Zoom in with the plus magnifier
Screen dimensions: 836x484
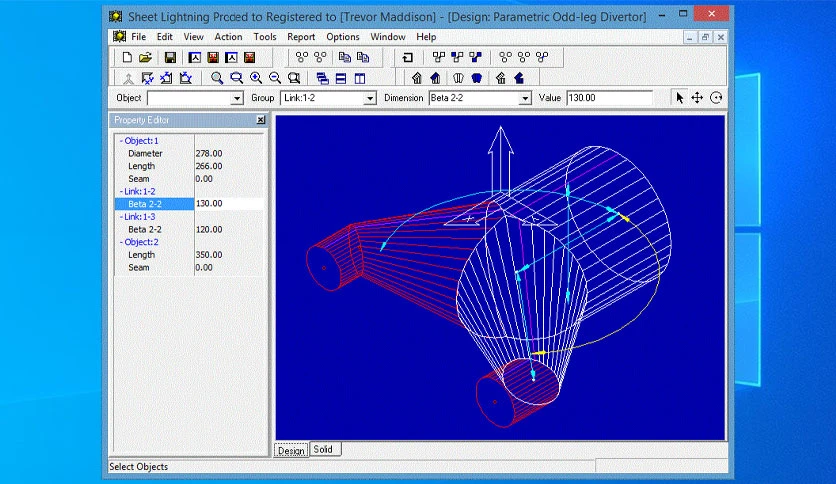(256, 78)
